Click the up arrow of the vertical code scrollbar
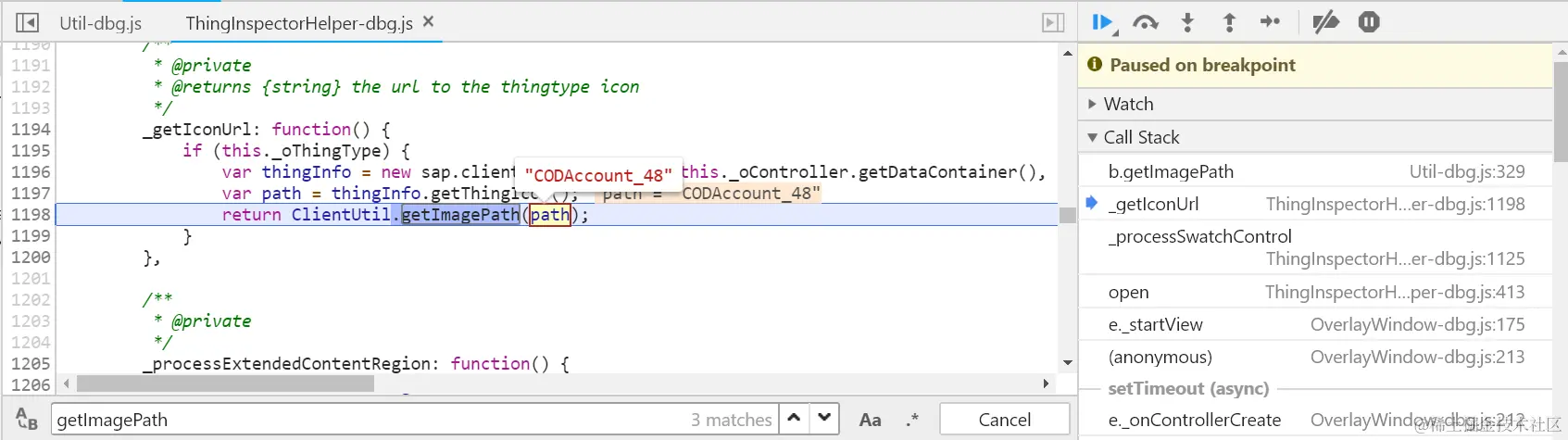The image size is (1568, 440). tap(1067, 54)
